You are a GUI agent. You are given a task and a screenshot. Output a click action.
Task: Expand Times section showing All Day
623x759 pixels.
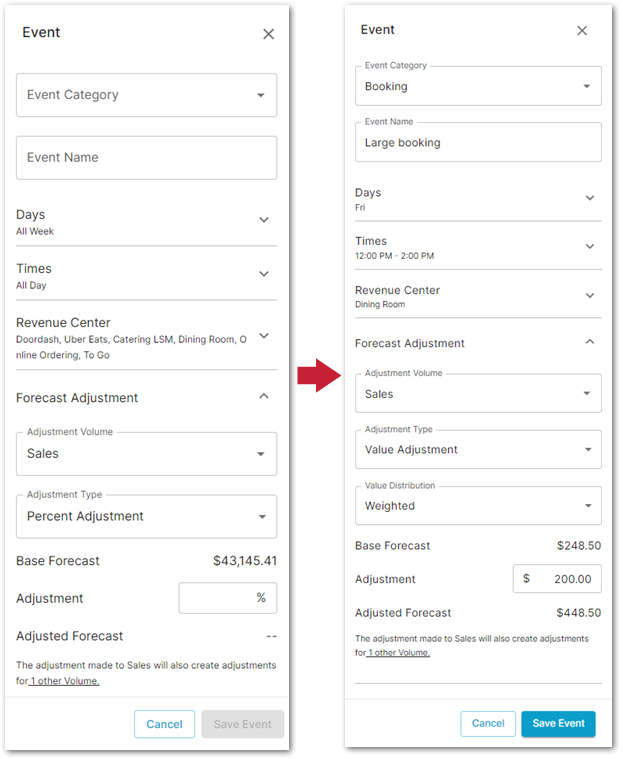click(x=264, y=274)
